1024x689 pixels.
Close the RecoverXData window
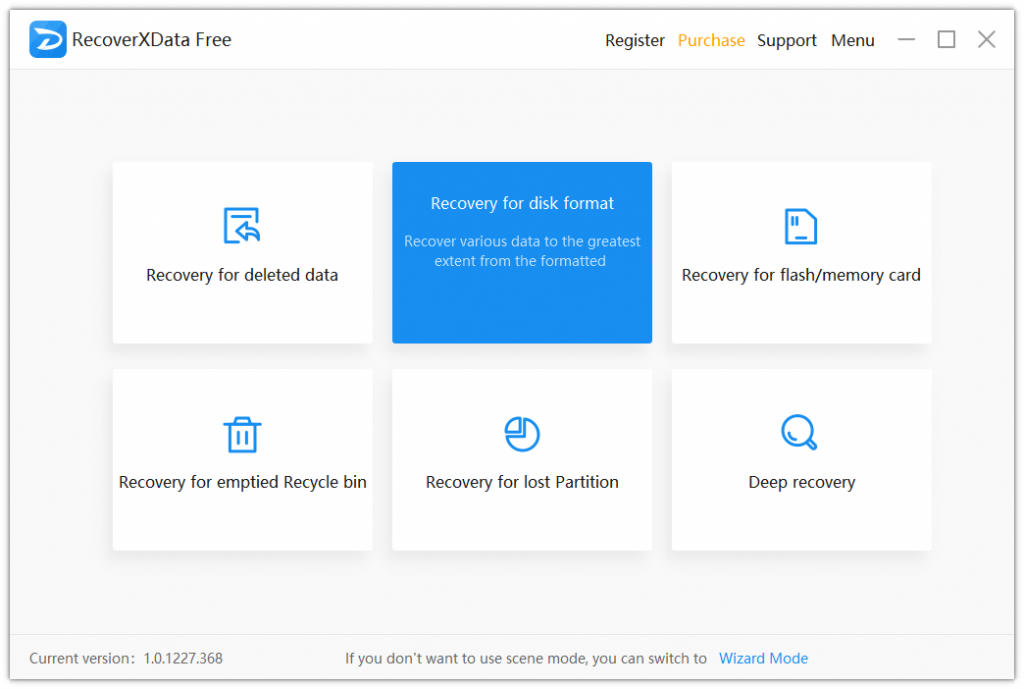986,40
